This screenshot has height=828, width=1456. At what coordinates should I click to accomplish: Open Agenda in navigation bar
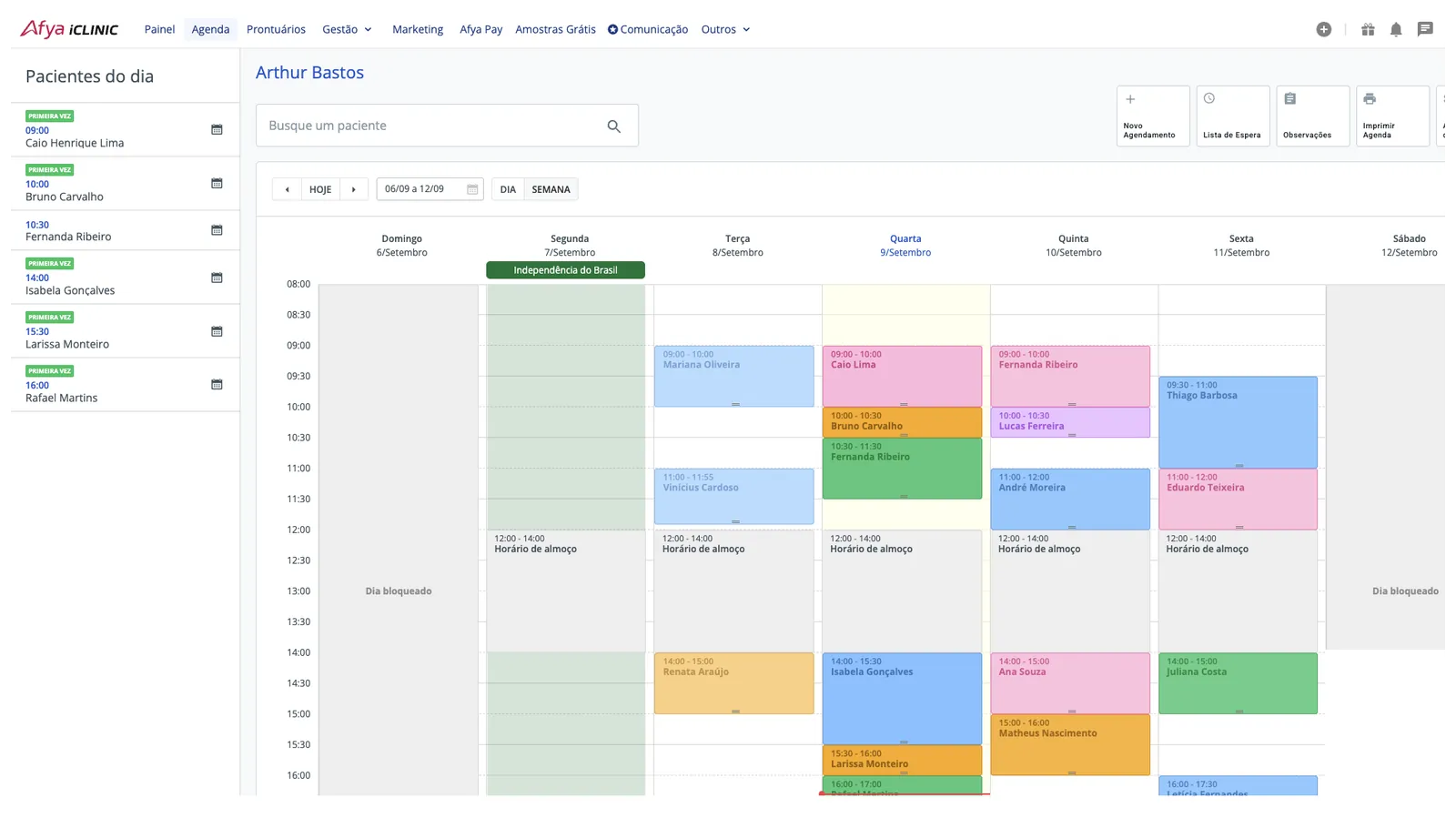[x=210, y=29]
